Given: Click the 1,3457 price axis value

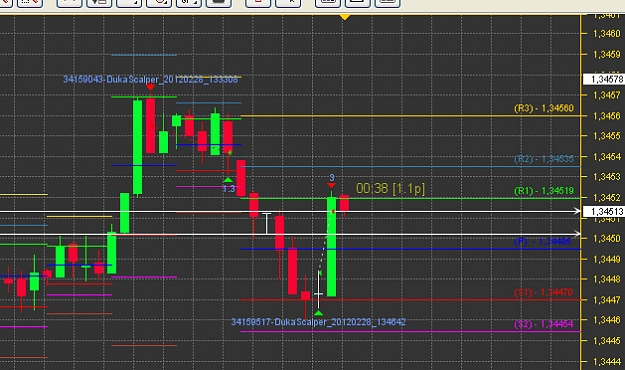Looking at the screenshot, I should [607, 95].
